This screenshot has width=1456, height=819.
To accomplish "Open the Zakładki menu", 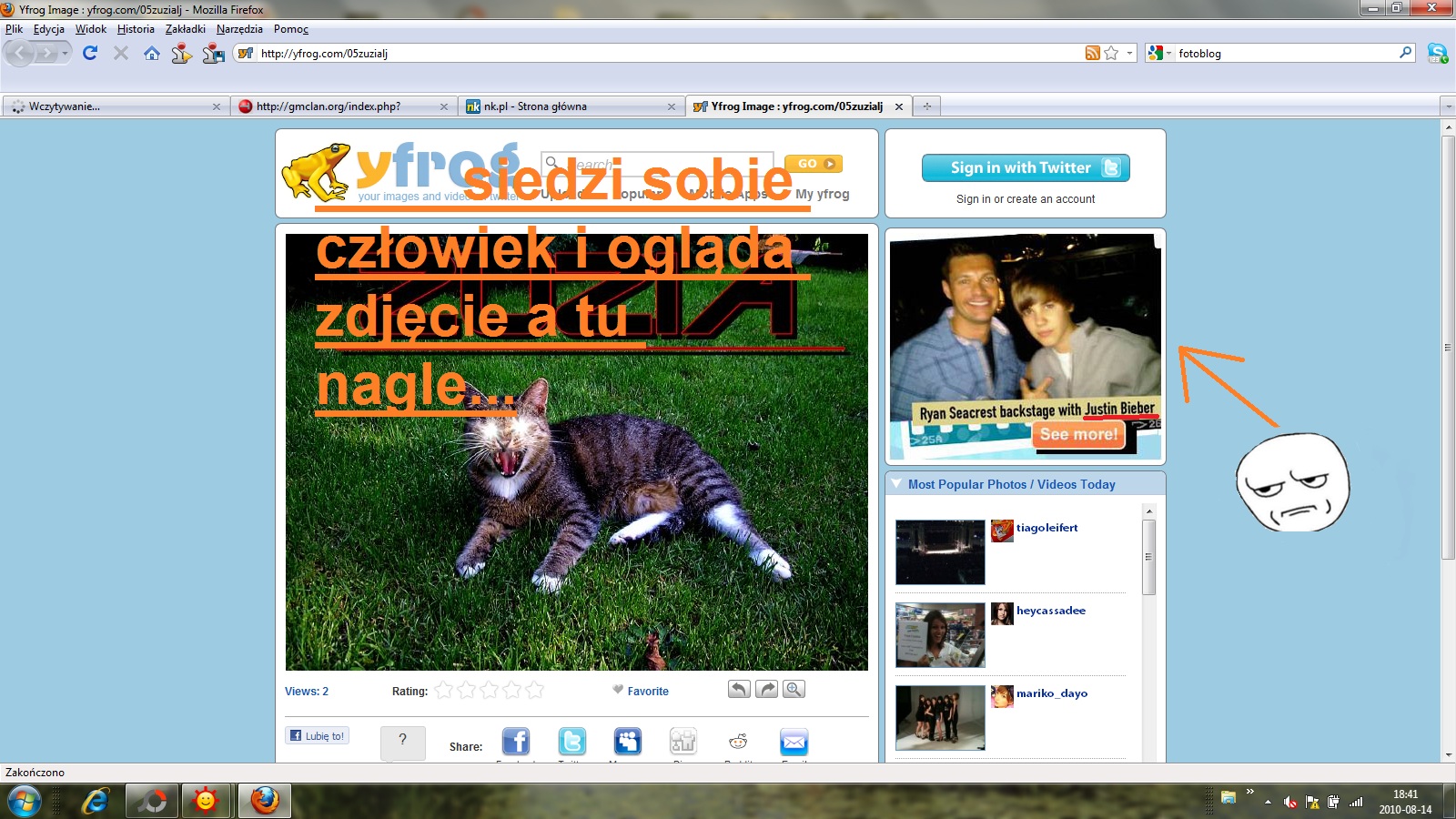I will coord(185,29).
